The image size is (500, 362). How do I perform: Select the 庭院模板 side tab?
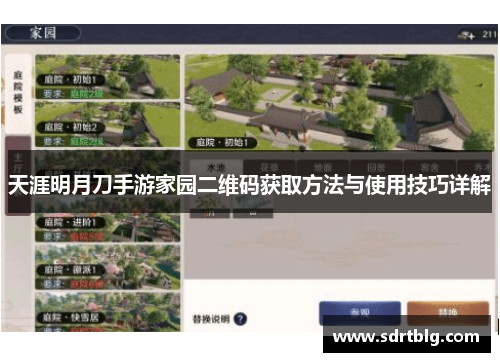click(18, 93)
